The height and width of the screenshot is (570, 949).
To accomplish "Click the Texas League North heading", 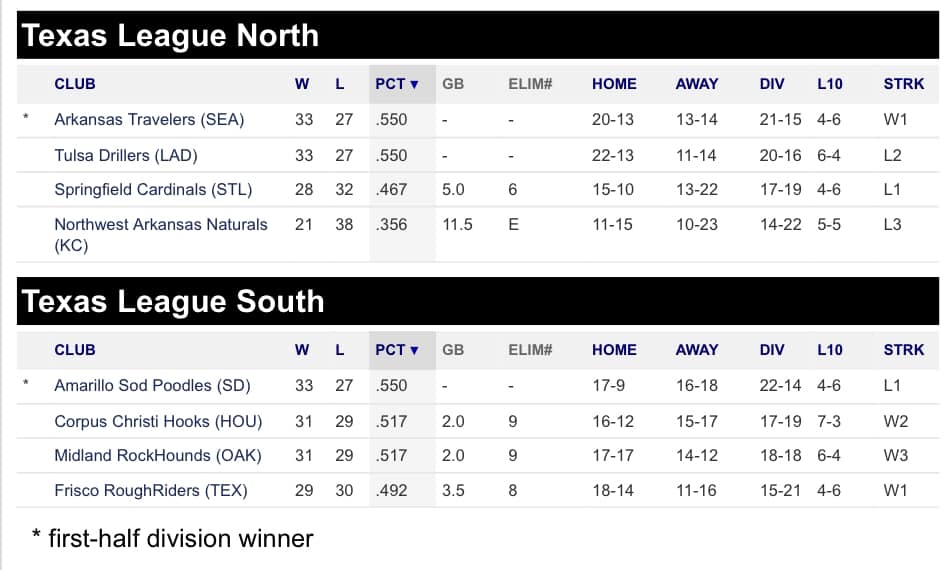I will pyautogui.click(x=170, y=36).
